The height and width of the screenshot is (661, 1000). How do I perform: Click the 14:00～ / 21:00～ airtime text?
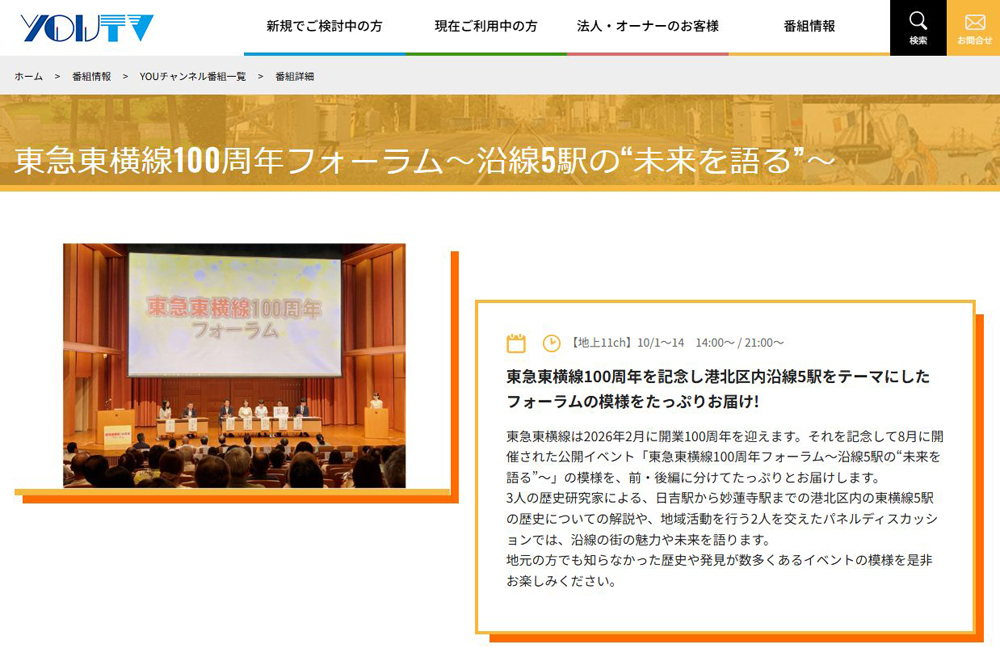click(739, 343)
